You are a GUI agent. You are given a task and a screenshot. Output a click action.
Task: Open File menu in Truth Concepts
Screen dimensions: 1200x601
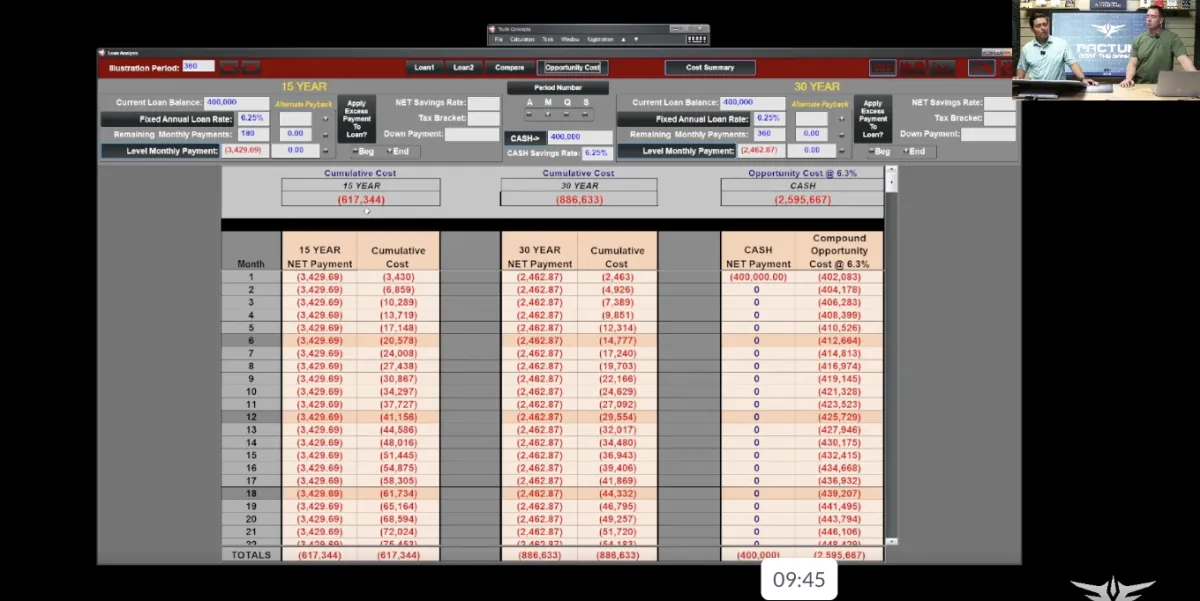[498, 39]
